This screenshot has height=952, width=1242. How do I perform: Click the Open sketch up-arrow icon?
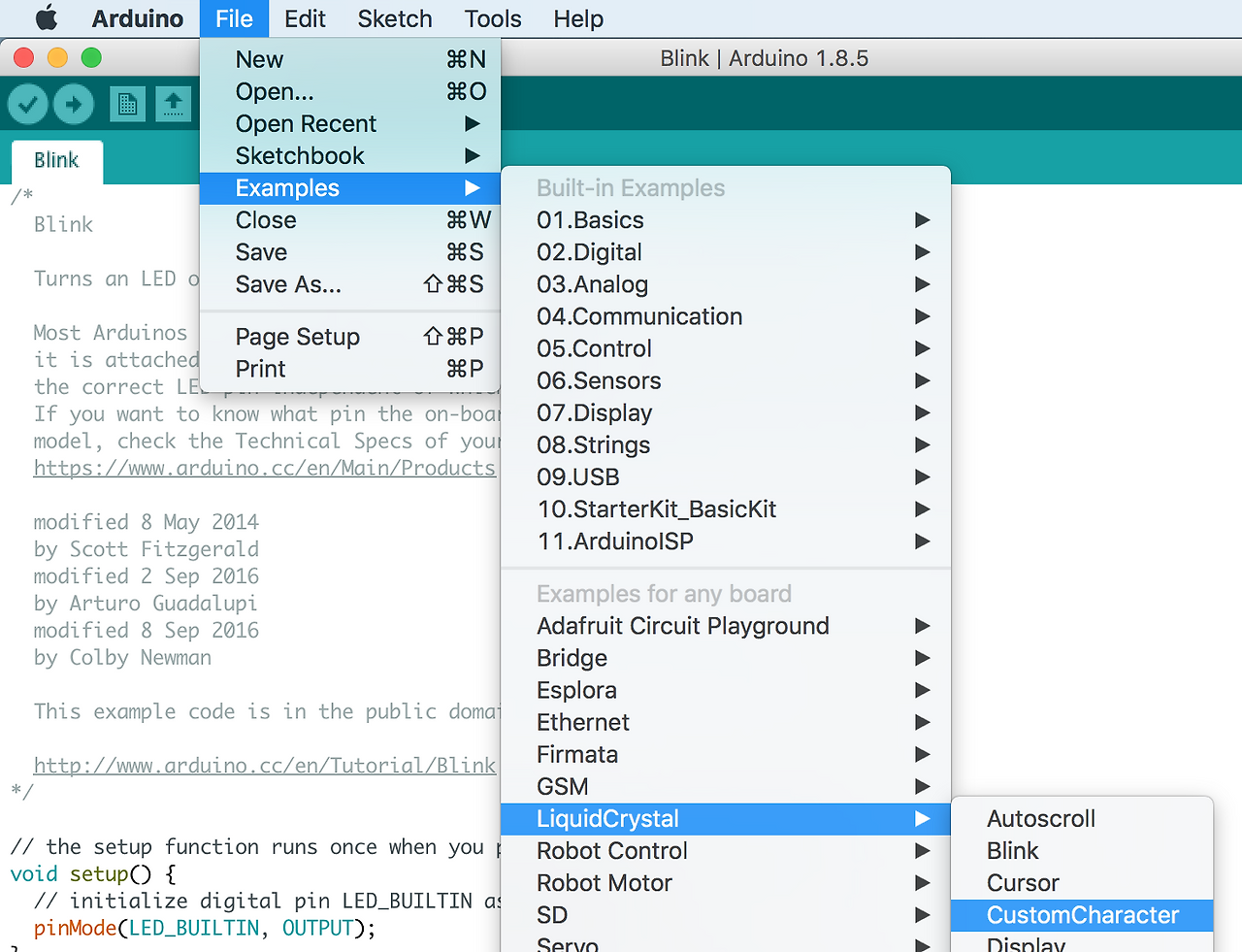(173, 104)
